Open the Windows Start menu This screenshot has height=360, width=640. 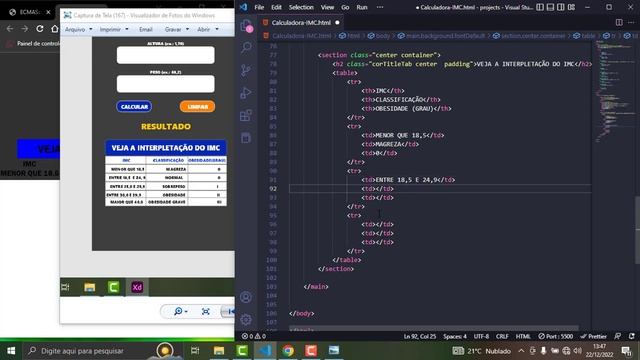click(x=11, y=351)
